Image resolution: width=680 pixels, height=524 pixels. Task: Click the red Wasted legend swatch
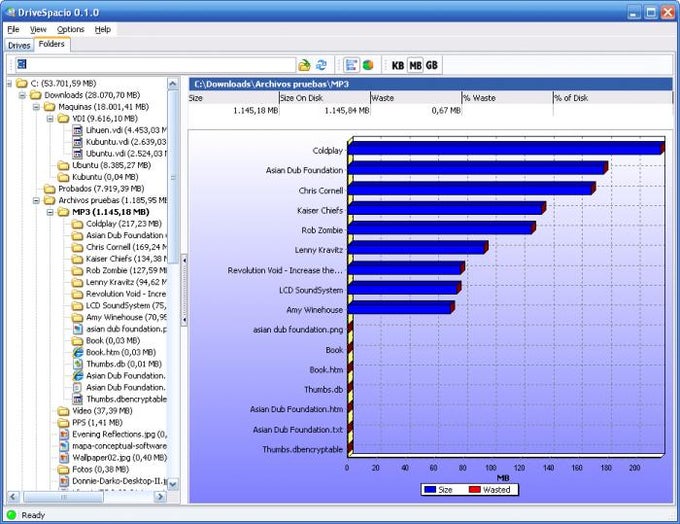coord(475,490)
